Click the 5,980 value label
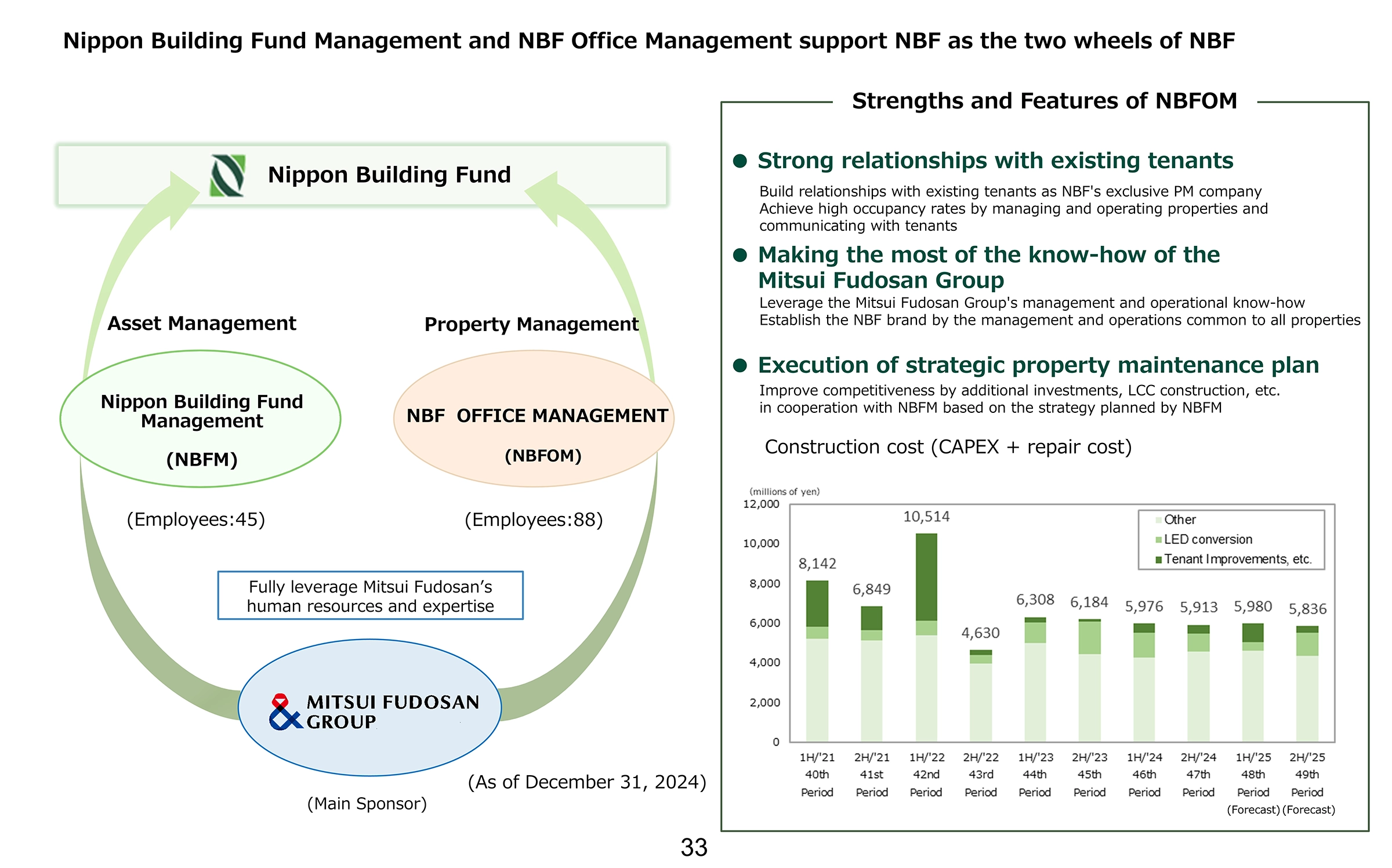 (1253, 606)
